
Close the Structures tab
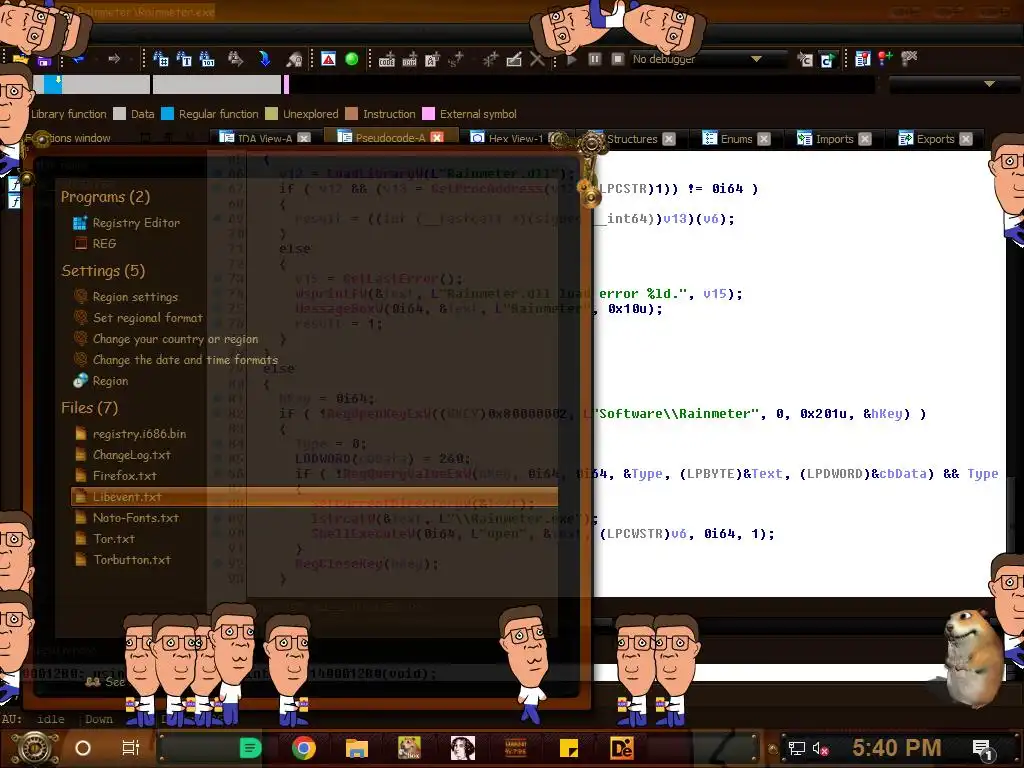[669, 139]
